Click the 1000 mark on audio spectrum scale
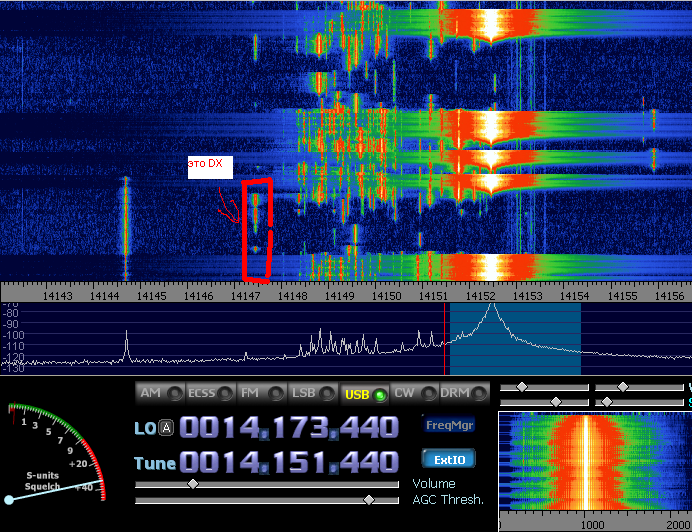 [x=592, y=523]
